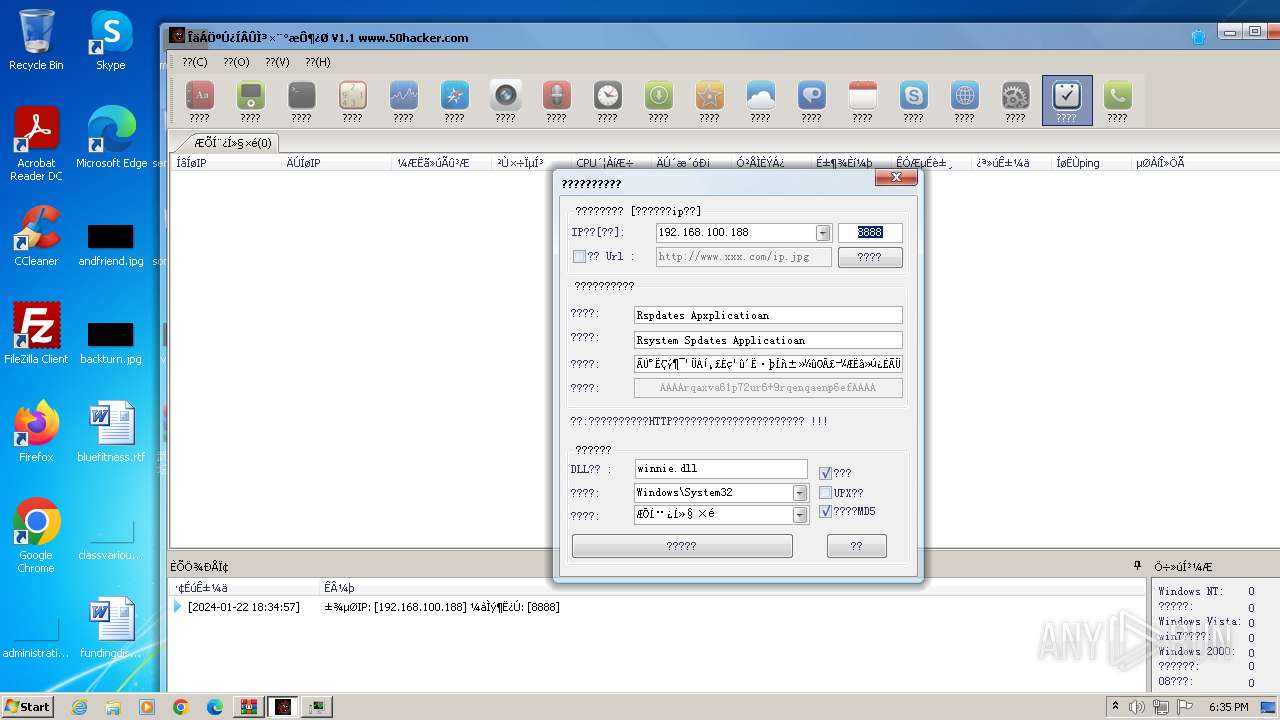Toggle the Url checkbox in the dialog

(579, 256)
